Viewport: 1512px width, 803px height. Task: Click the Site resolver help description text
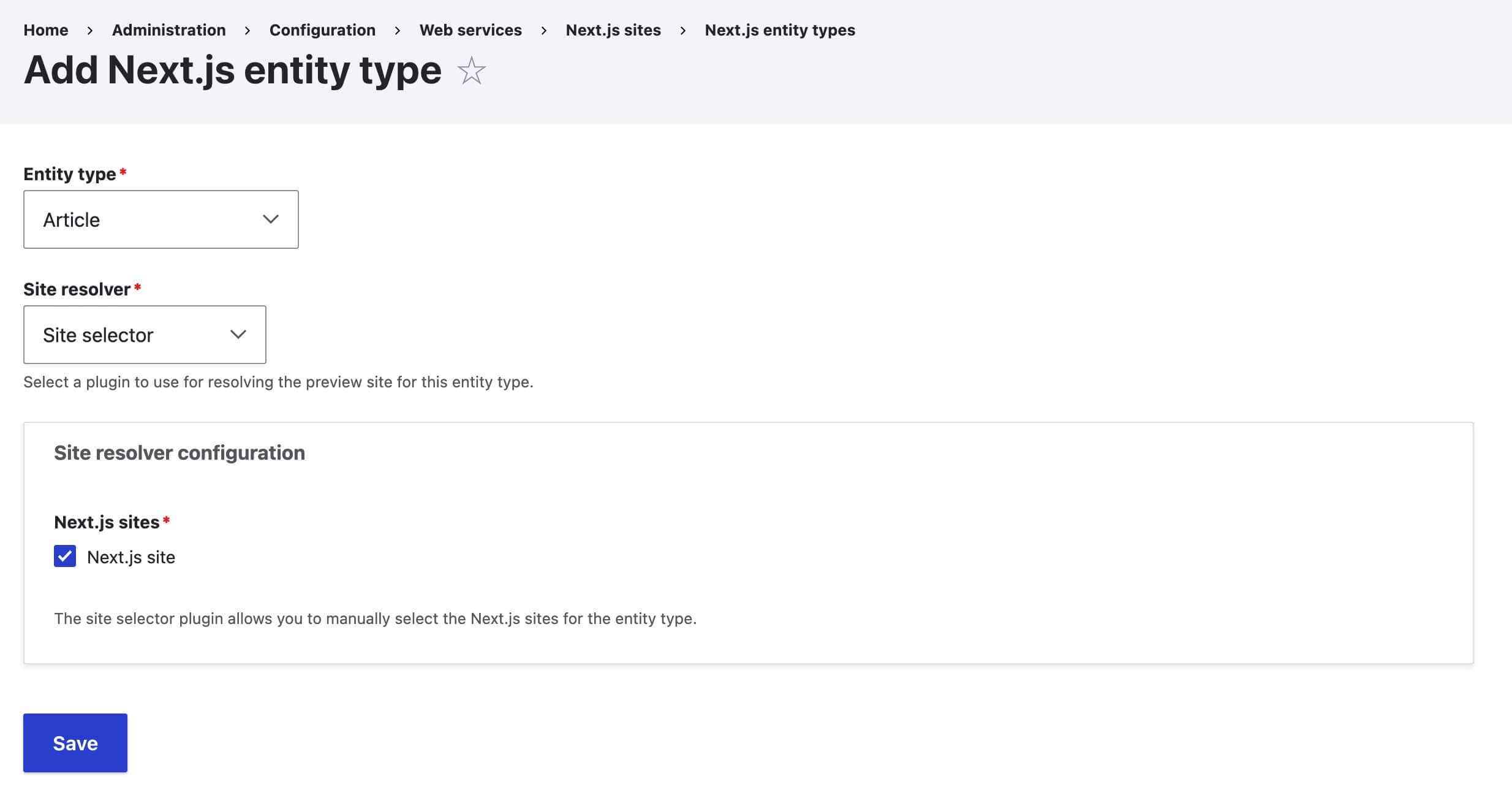tap(278, 382)
